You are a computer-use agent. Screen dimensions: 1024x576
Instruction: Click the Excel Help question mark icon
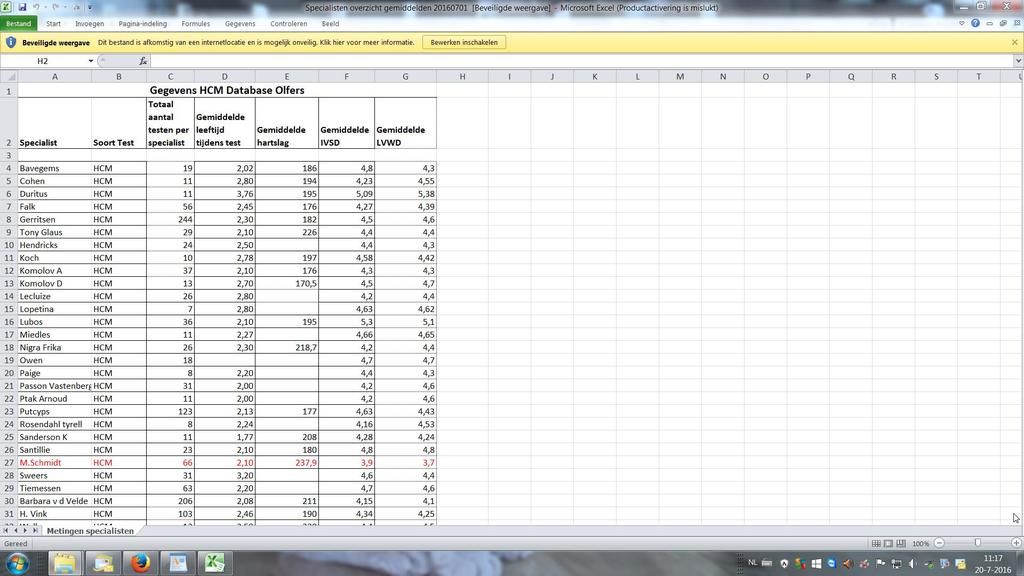(x=975, y=23)
